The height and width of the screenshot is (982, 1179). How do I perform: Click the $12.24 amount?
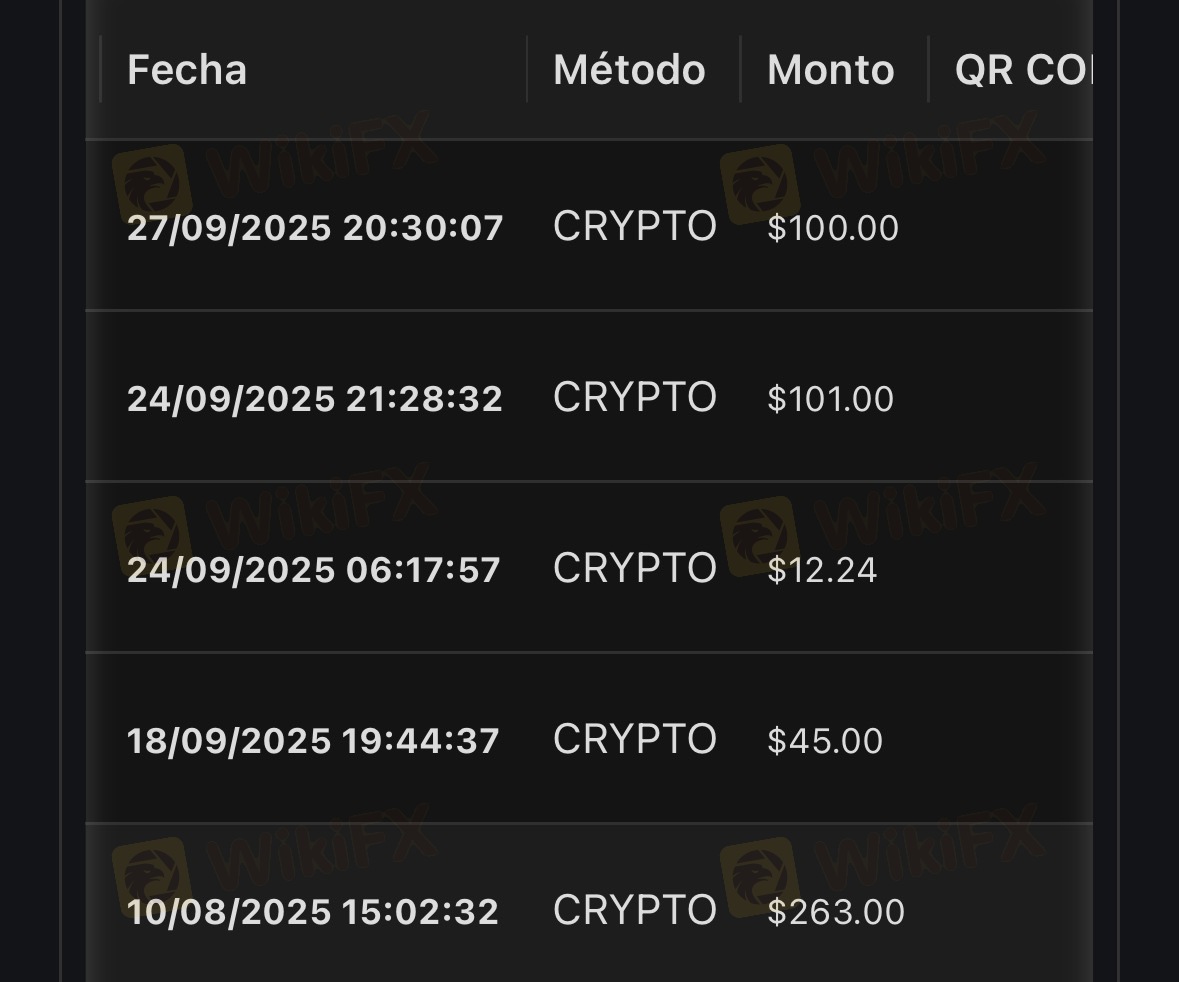tap(822, 570)
